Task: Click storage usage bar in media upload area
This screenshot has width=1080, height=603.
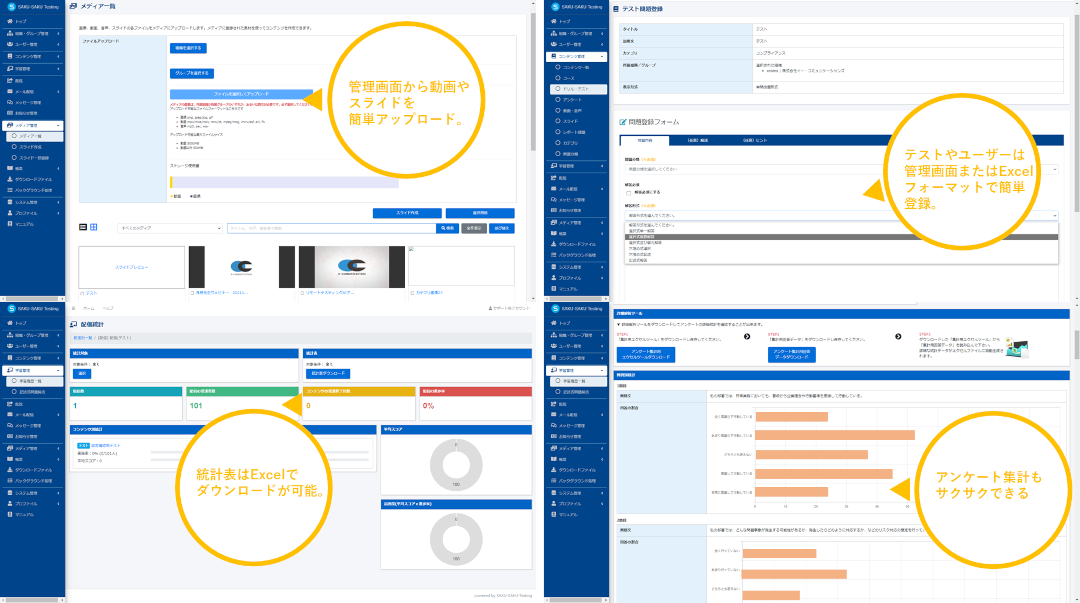Action: click(x=284, y=183)
